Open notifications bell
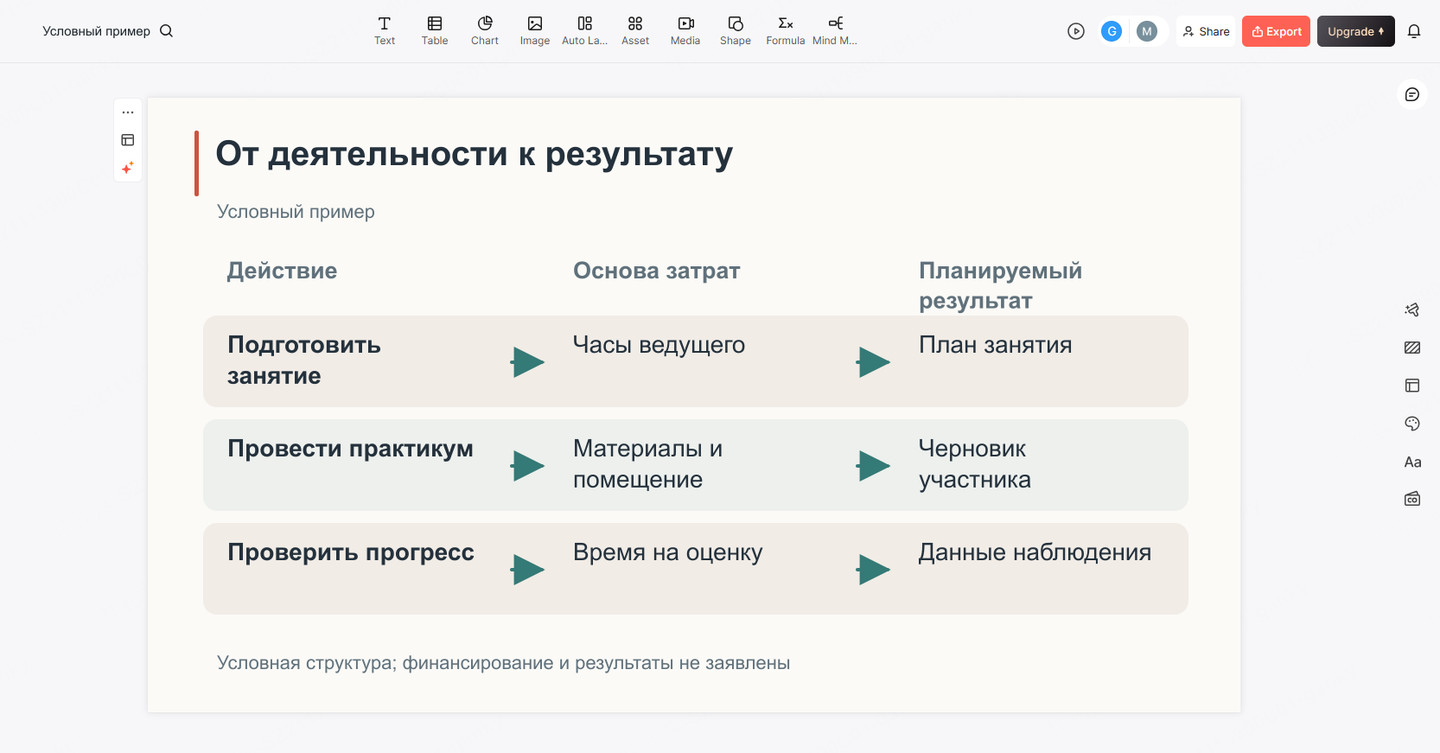 point(1414,31)
